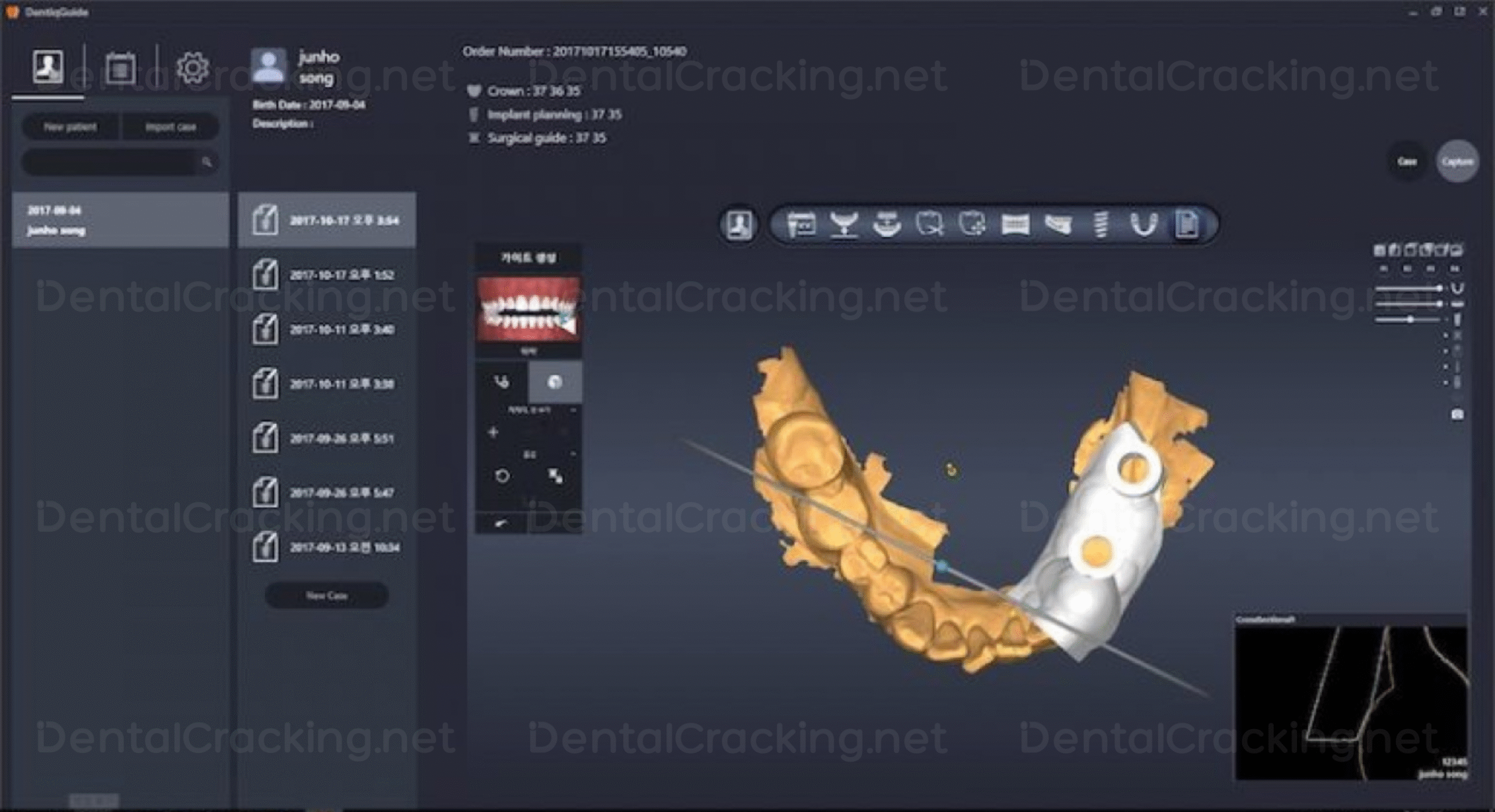Click the screenshot camera icon on right
The width and height of the screenshot is (1495, 812).
click(x=1457, y=414)
